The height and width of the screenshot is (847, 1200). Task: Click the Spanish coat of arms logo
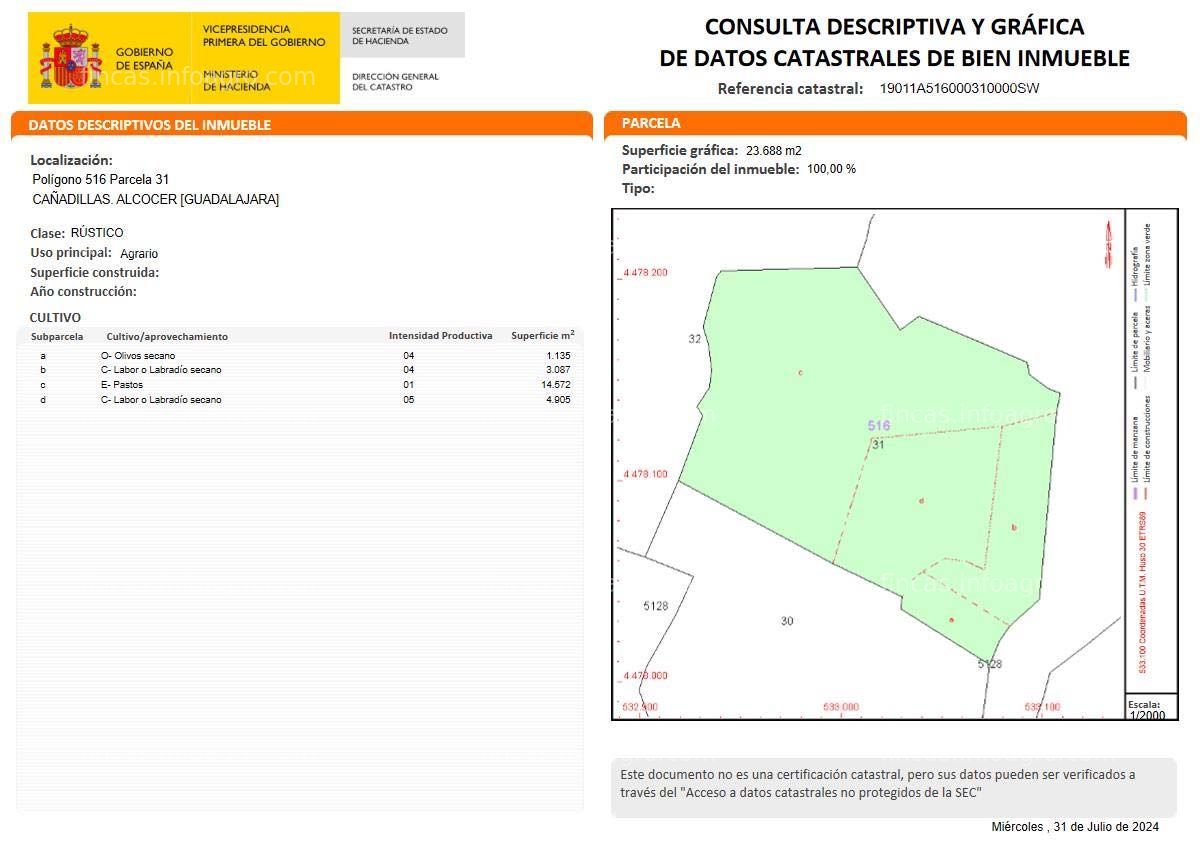(71, 59)
